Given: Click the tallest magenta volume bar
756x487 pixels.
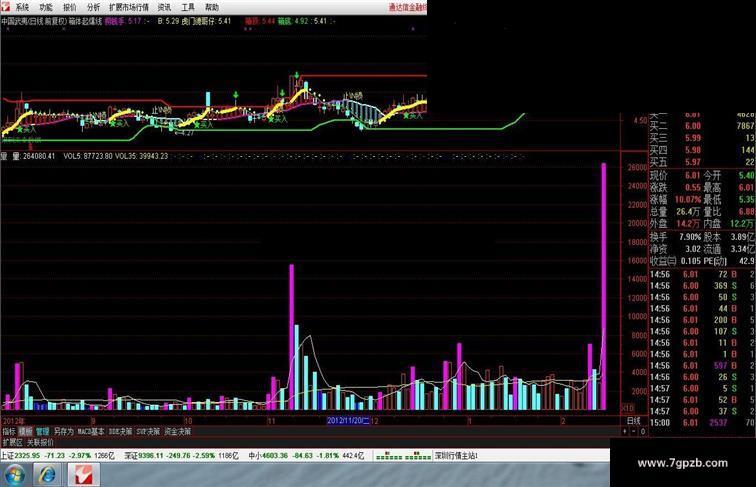Looking at the screenshot, I should pyautogui.click(x=604, y=286).
